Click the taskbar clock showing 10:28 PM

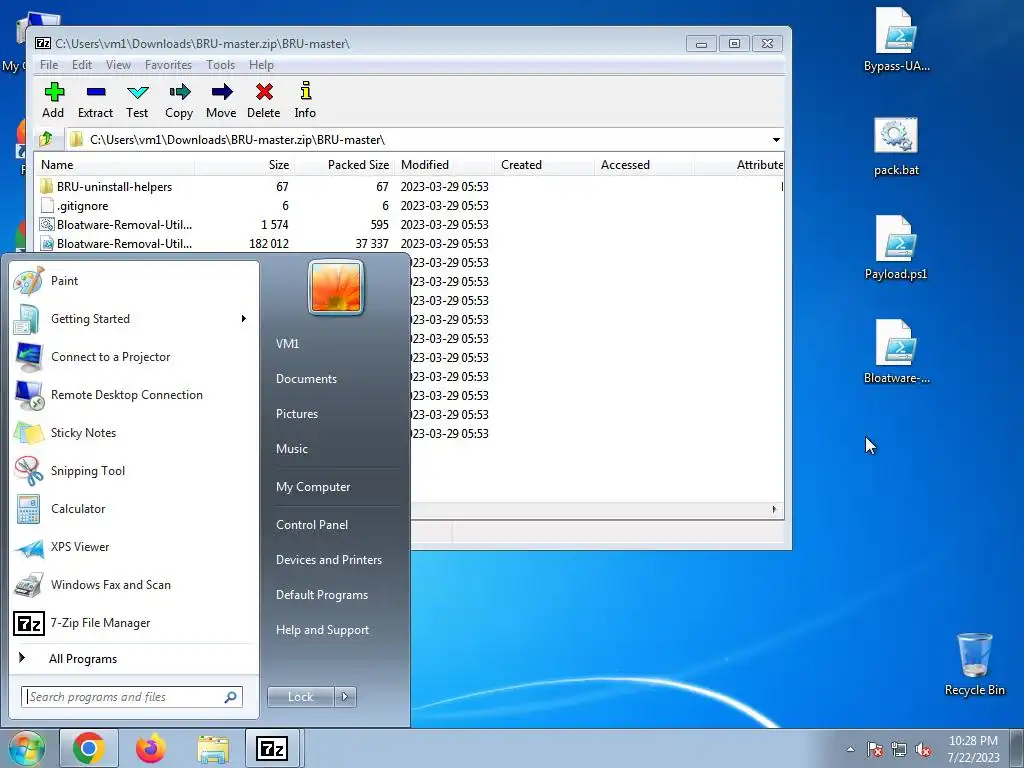[973, 749]
